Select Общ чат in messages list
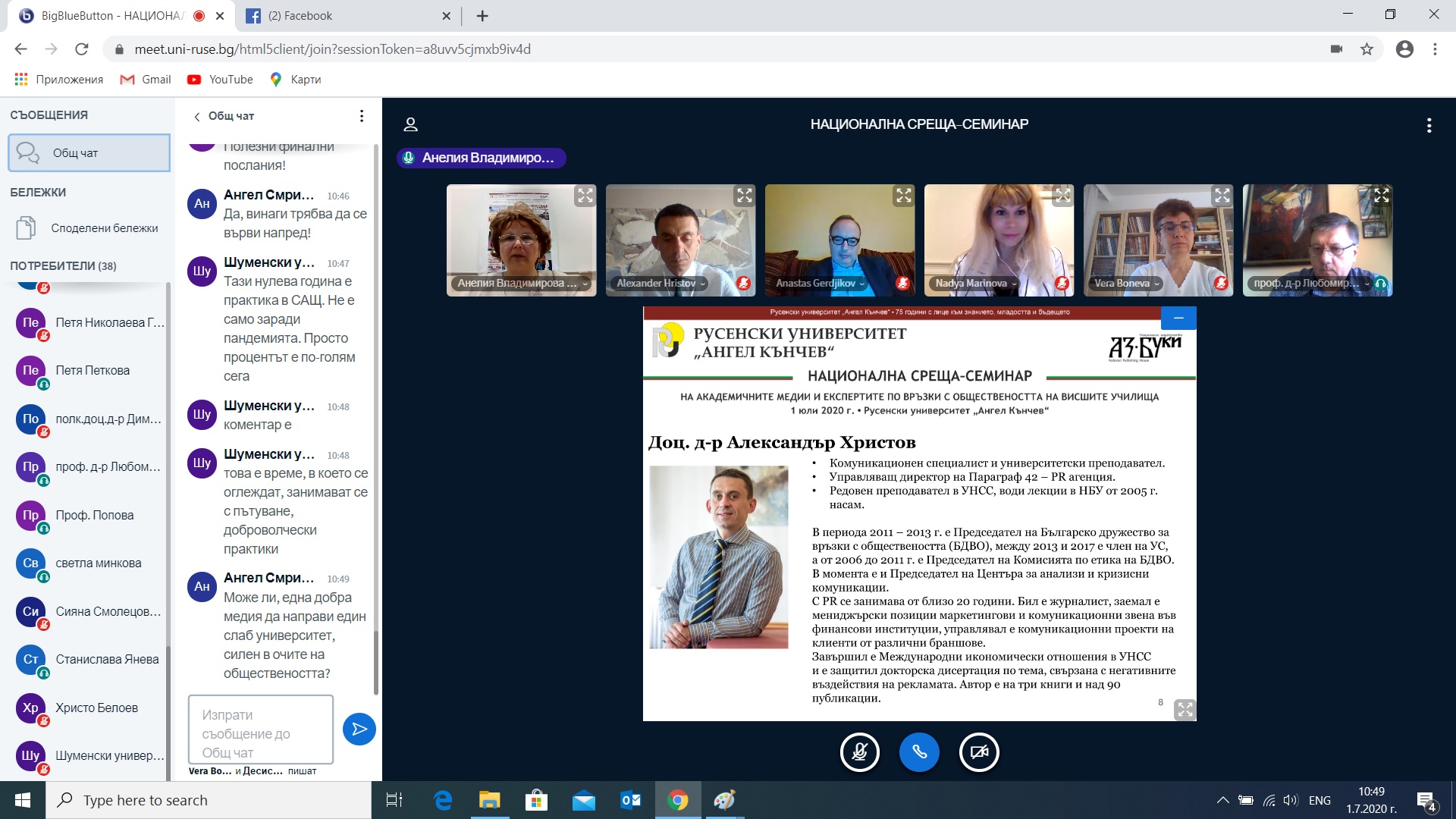The image size is (1456, 819). click(89, 153)
